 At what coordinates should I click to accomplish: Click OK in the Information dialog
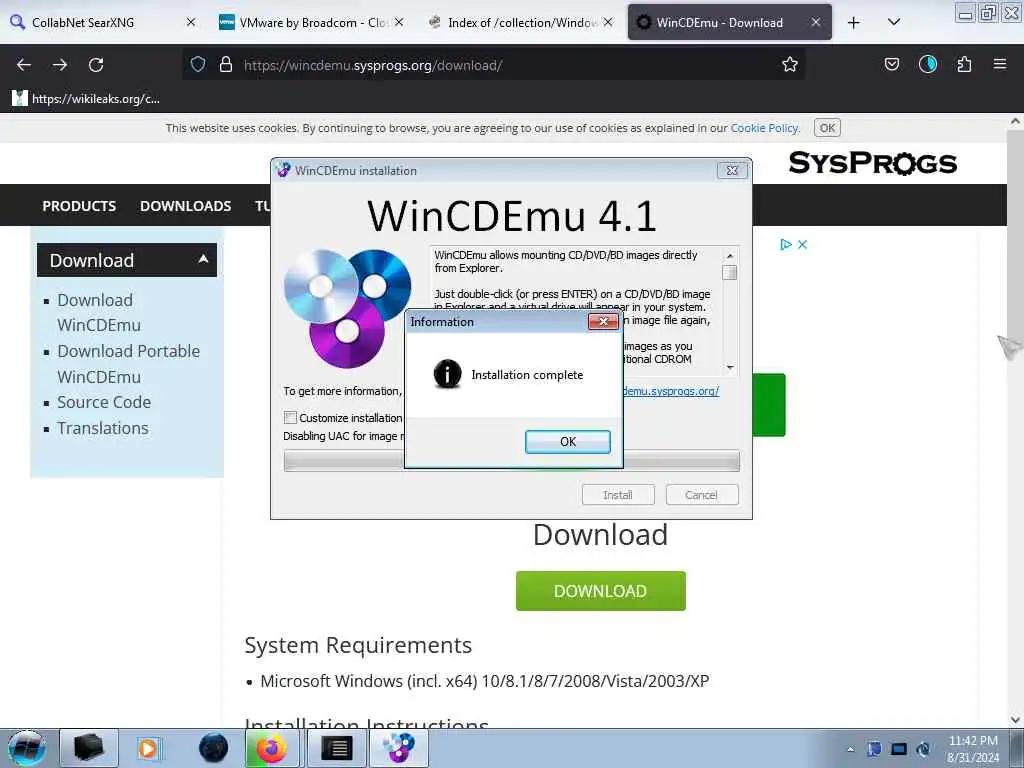pyautogui.click(x=568, y=441)
